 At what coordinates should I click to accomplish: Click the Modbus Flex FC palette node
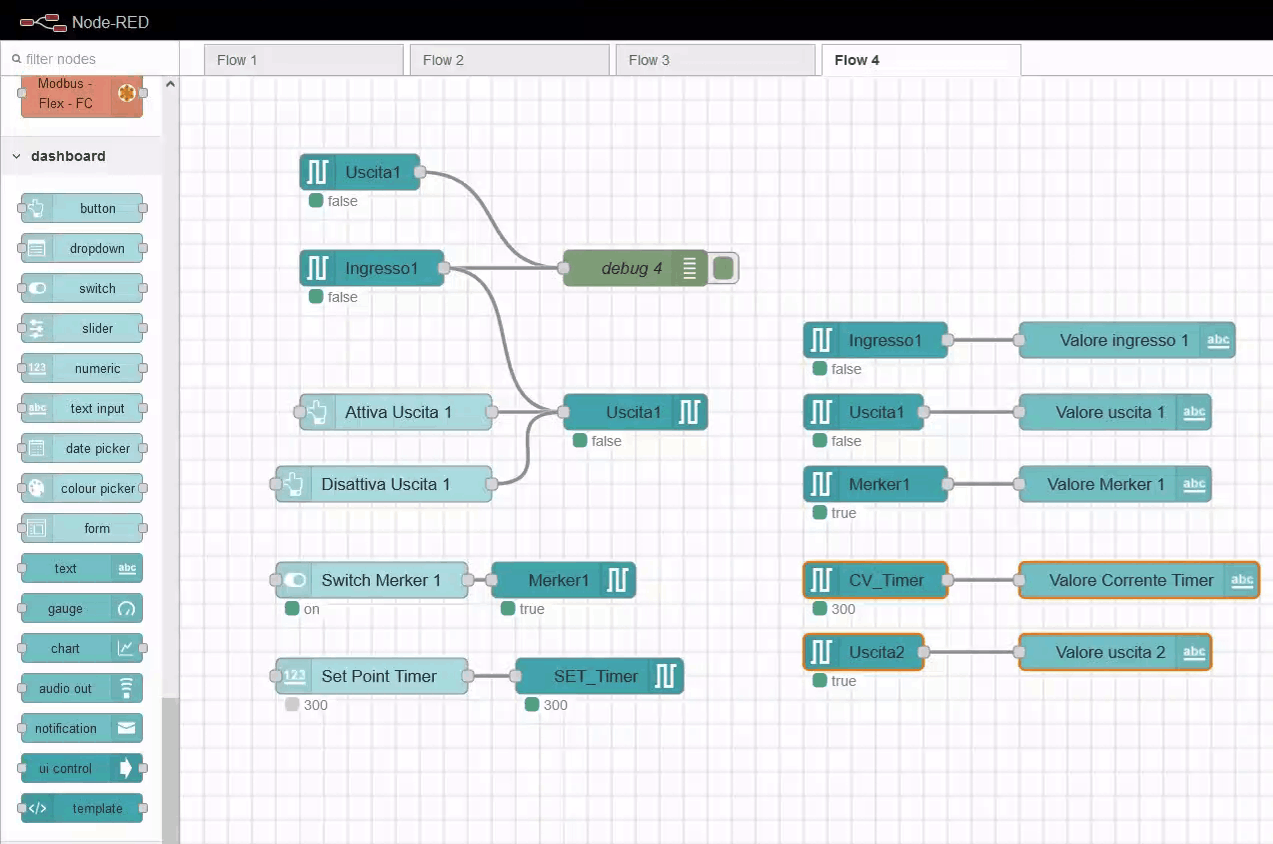click(x=81, y=95)
